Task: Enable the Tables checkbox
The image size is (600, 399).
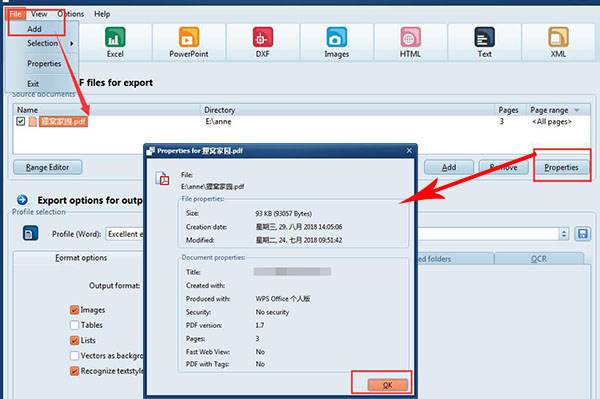Action: 74,325
